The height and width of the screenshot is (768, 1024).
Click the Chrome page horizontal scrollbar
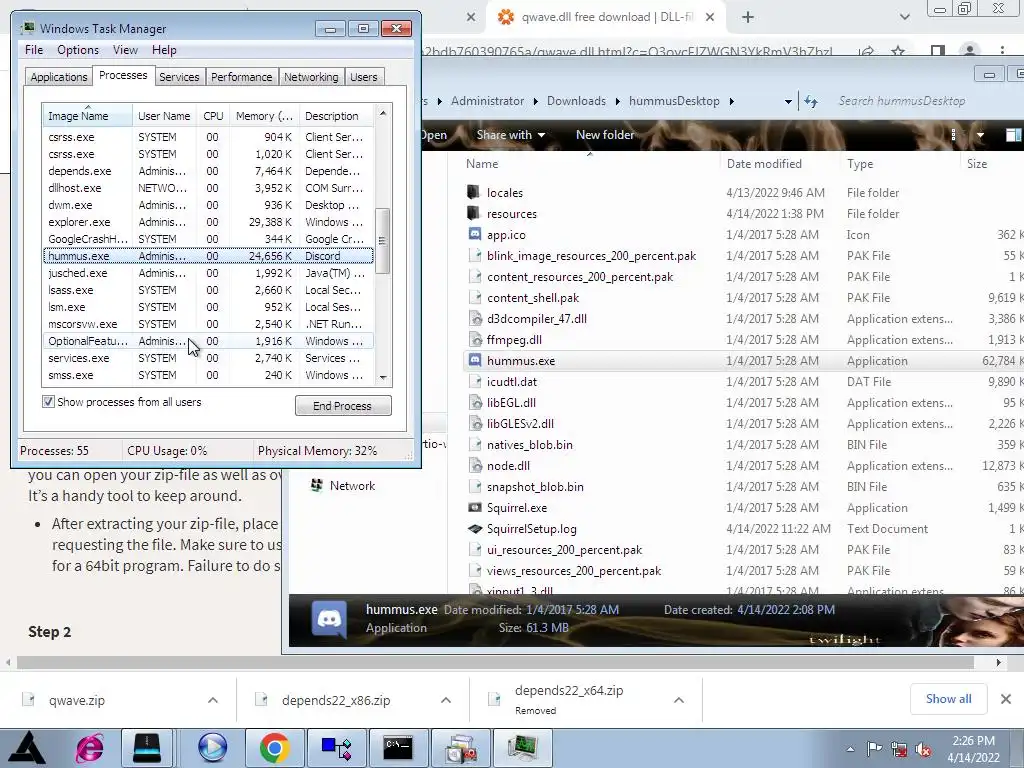coord(495,662)
